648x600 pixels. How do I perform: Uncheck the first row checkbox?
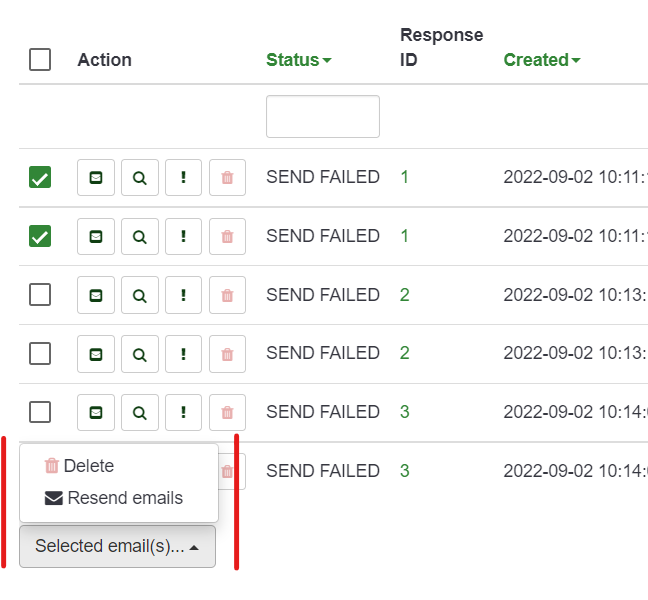point(40,178)
